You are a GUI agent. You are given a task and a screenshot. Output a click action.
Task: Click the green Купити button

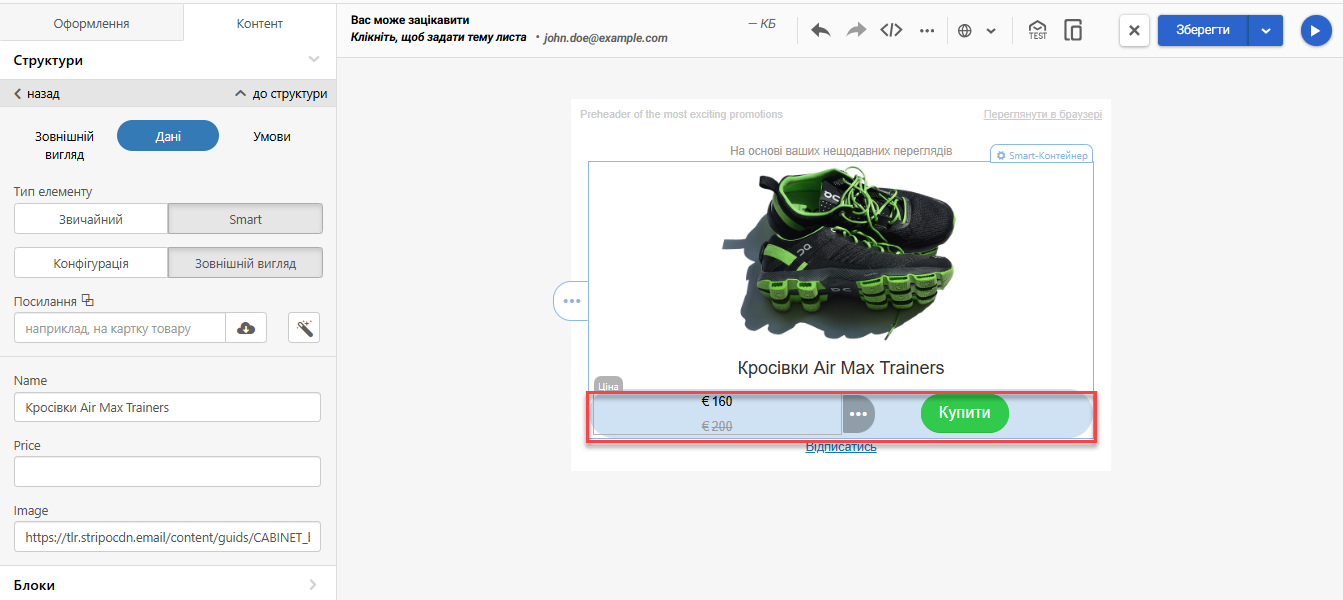965,413
